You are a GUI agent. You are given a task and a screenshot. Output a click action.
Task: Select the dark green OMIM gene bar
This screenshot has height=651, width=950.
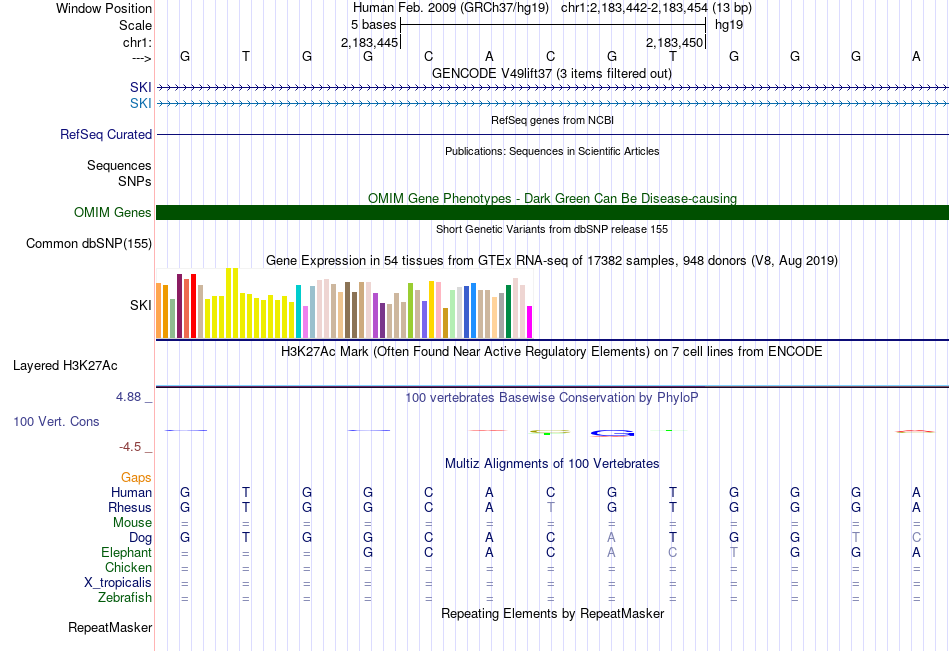click(x=552, y=212)
